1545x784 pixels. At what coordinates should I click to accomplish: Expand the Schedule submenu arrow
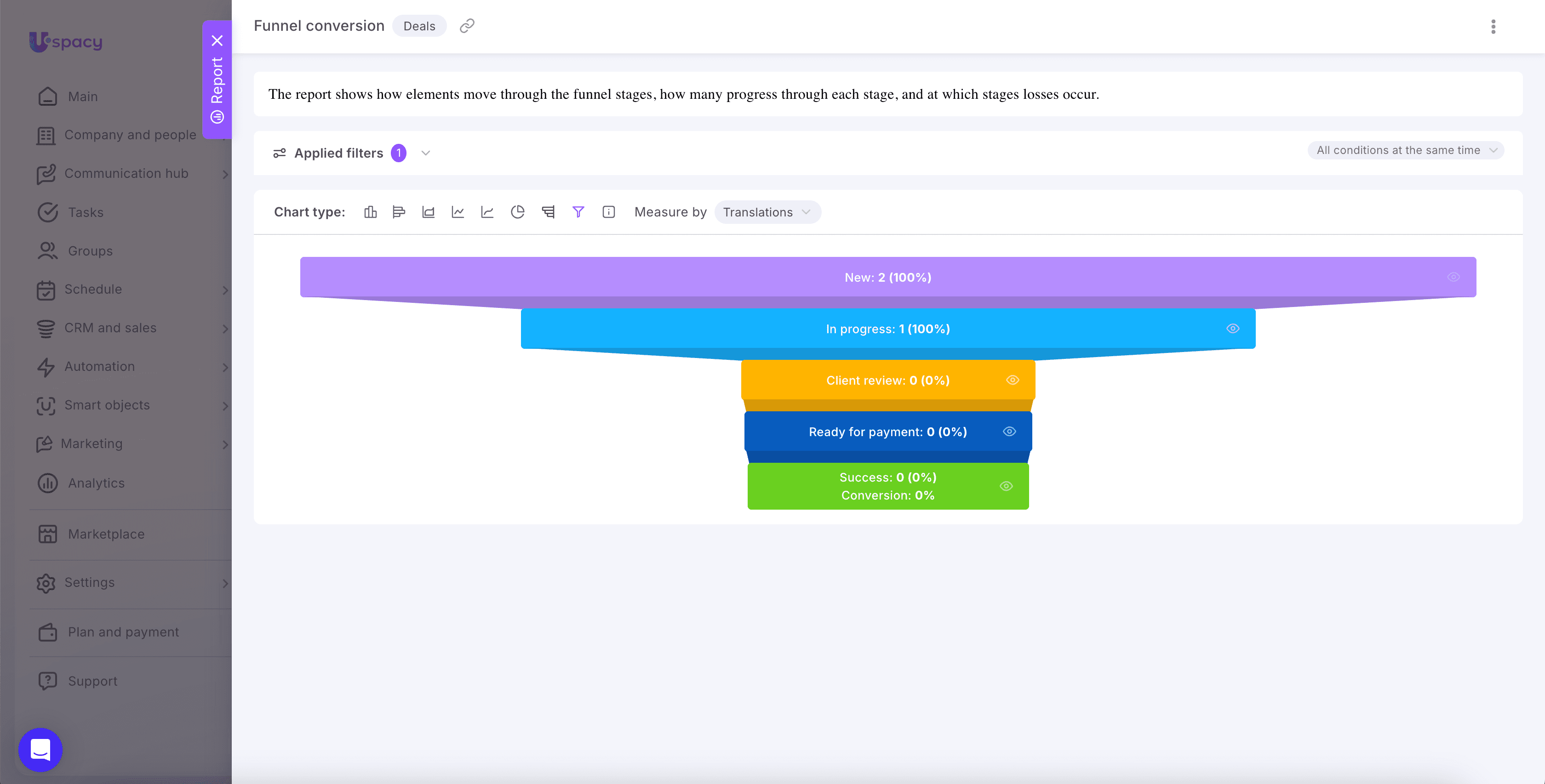coord(225,290)
